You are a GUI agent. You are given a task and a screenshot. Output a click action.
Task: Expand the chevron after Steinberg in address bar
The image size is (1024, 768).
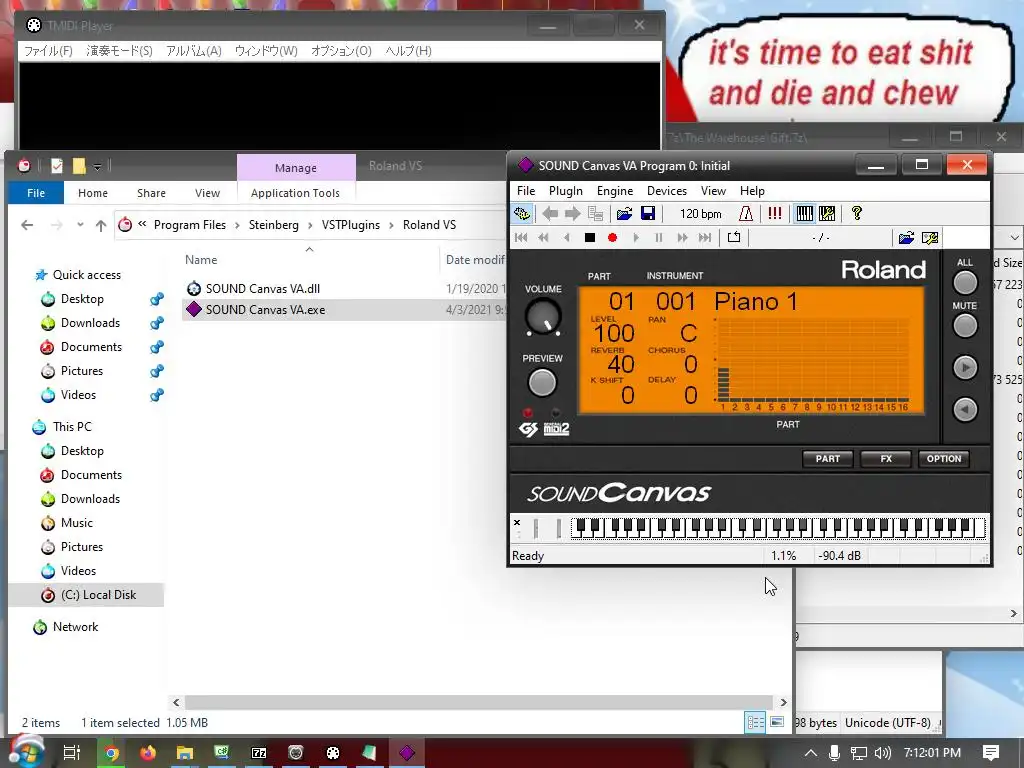310,225
